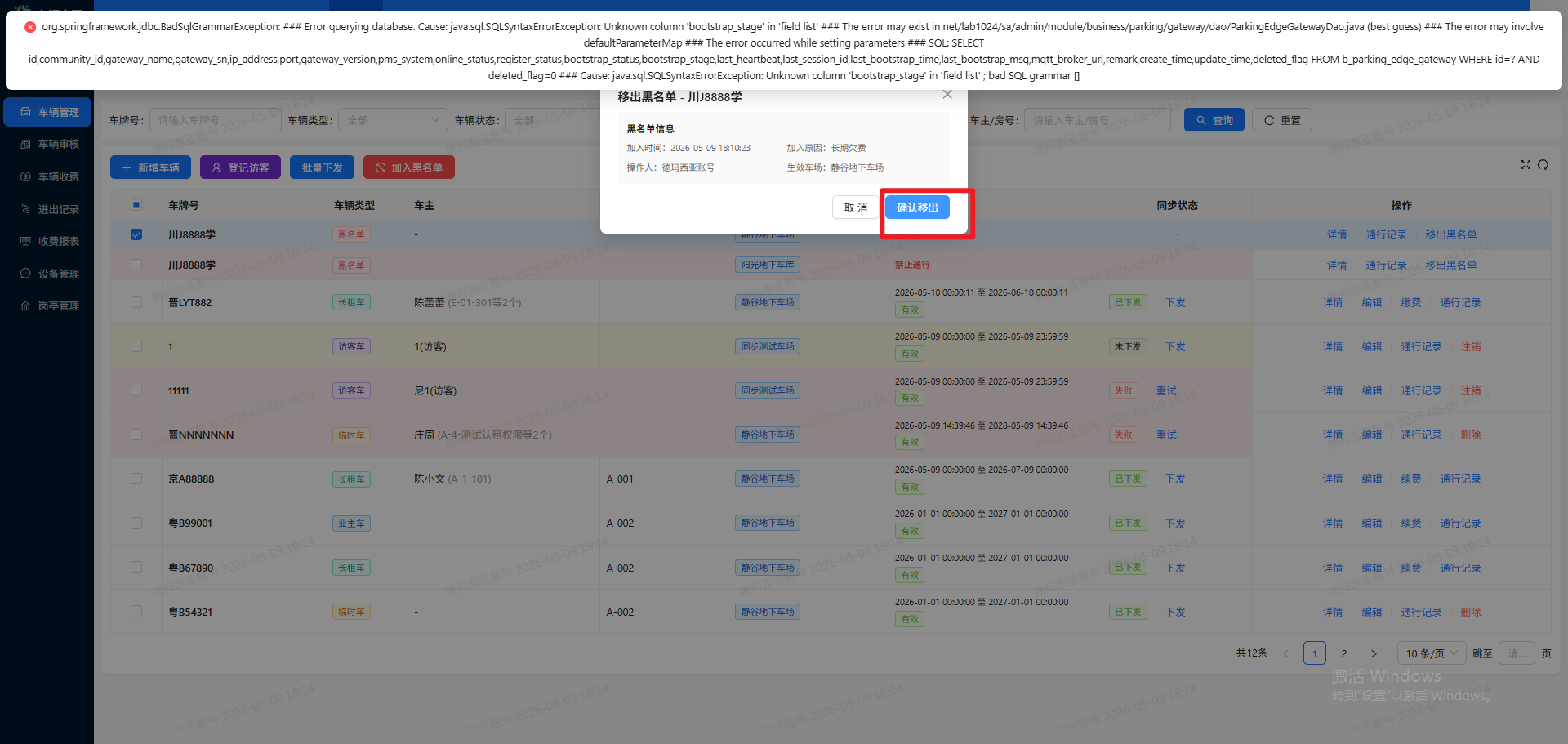Click the refresh icon above the table
The height and width of the screenshot is (744, 1568).
coord(1543,164)
